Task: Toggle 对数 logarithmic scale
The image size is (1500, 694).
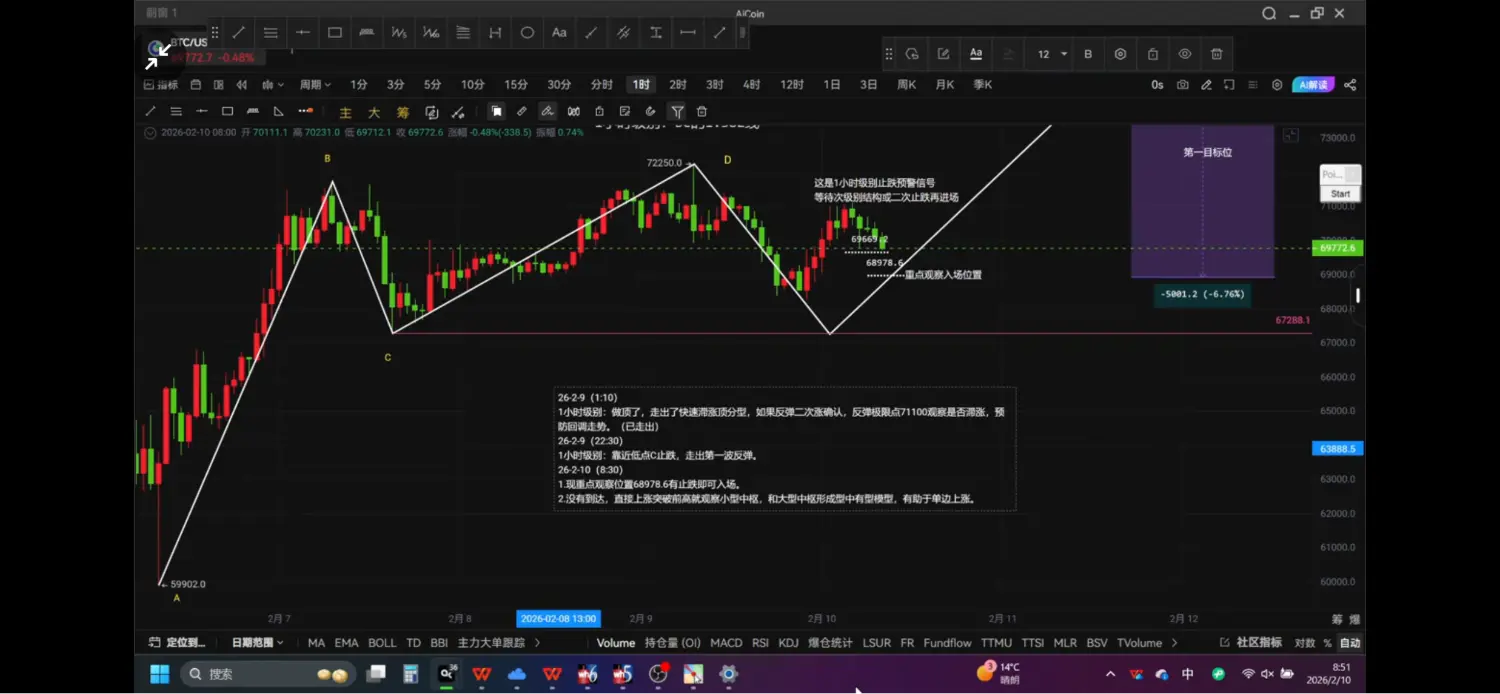Action: click(1305, 643)
